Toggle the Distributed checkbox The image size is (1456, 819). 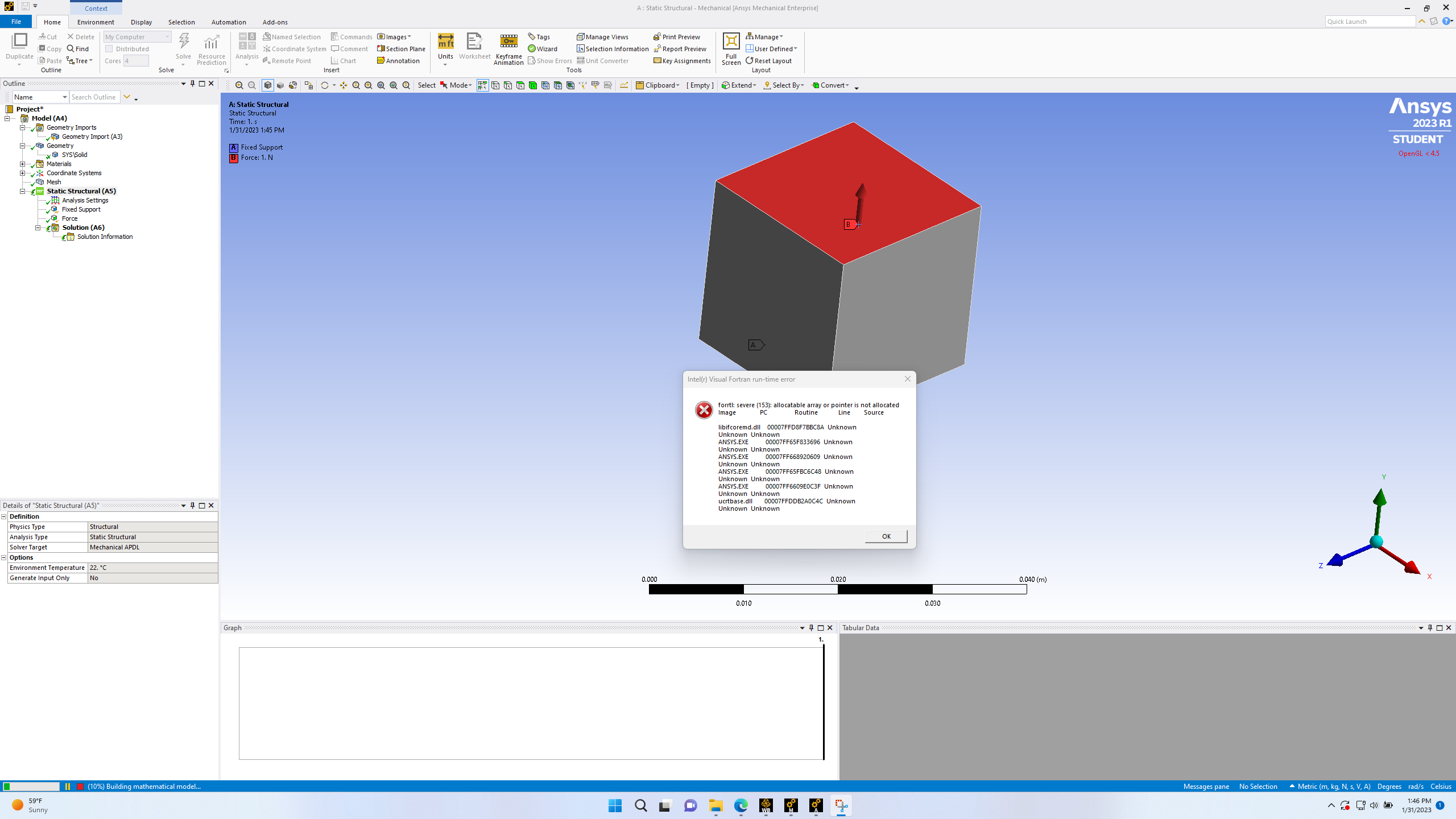109,49
